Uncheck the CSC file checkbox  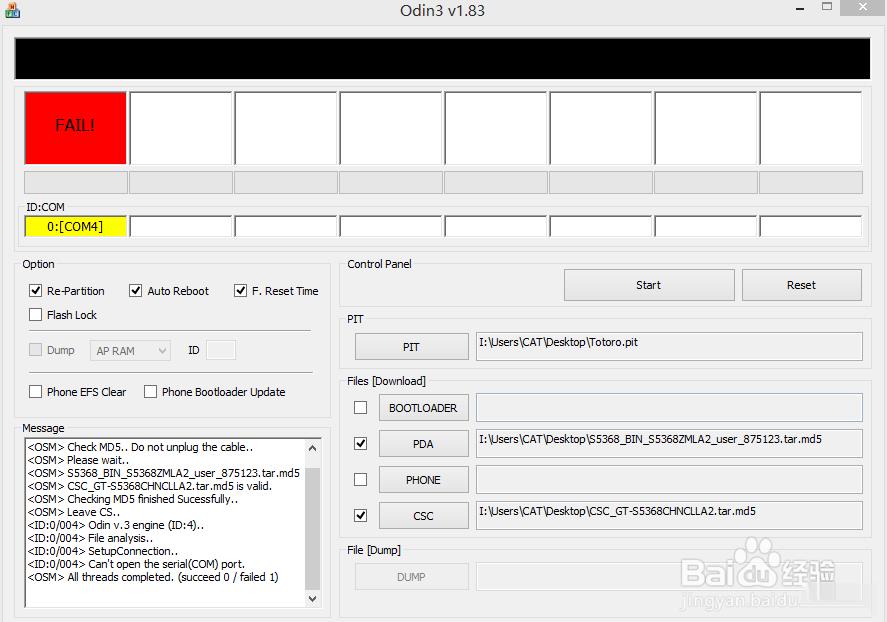pos(360,515)
